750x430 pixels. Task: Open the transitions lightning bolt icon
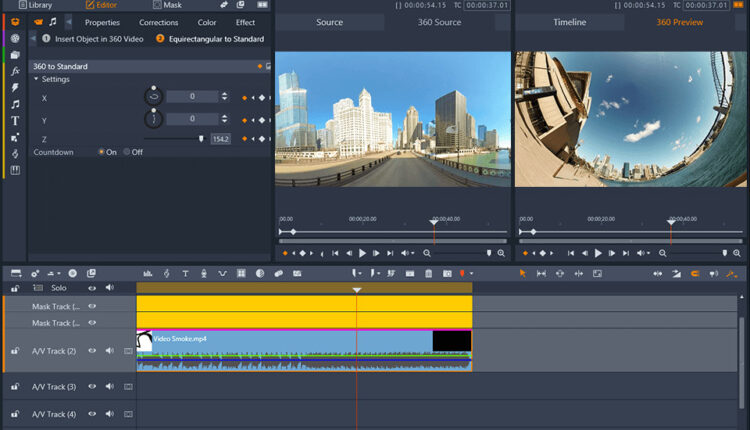tap(15, 87)
